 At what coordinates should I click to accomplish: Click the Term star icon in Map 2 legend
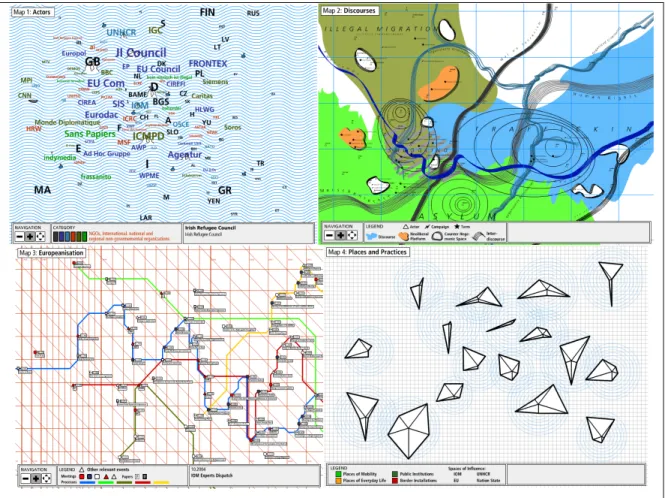pos(457,227)
